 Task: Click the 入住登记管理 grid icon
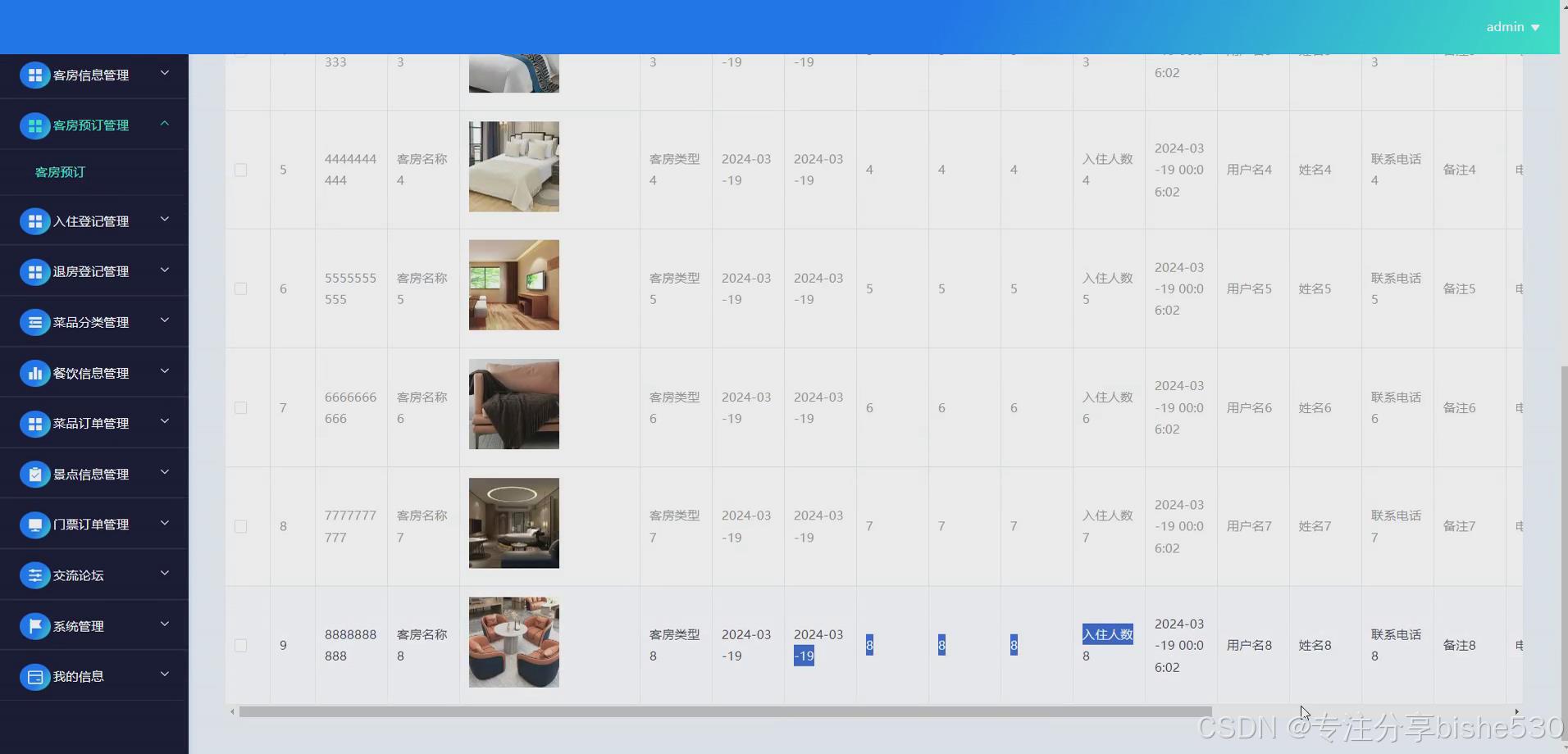pyautogui.click(x=34, y=220)
